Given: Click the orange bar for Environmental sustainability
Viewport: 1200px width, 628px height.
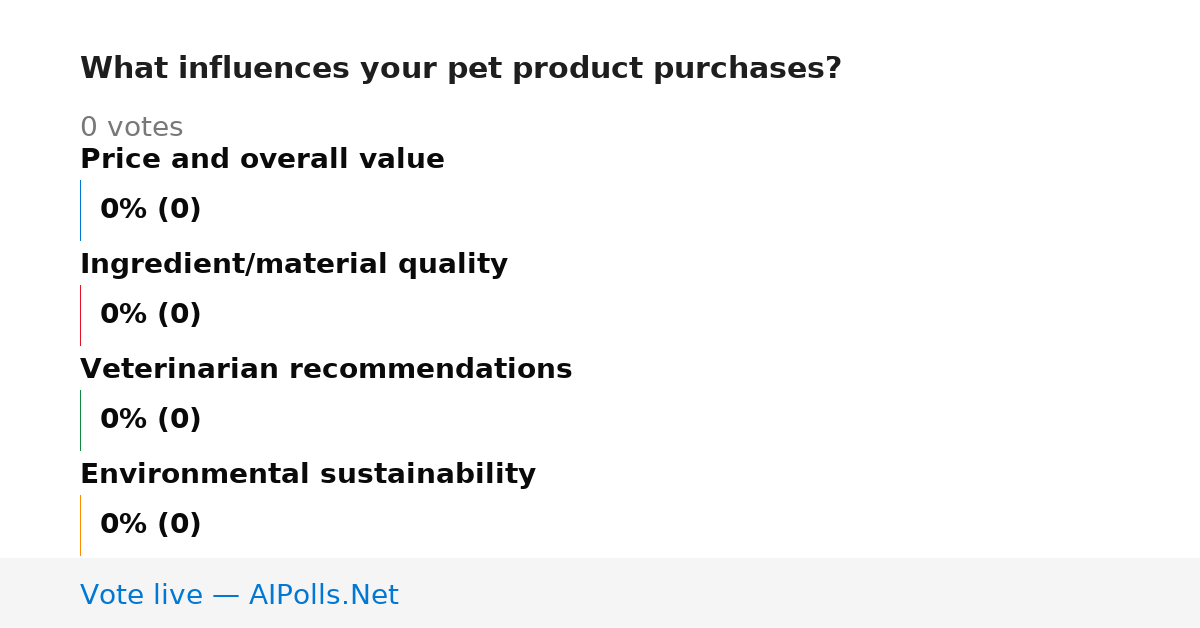Looking at the screenshot, I should tap(80, 525).
